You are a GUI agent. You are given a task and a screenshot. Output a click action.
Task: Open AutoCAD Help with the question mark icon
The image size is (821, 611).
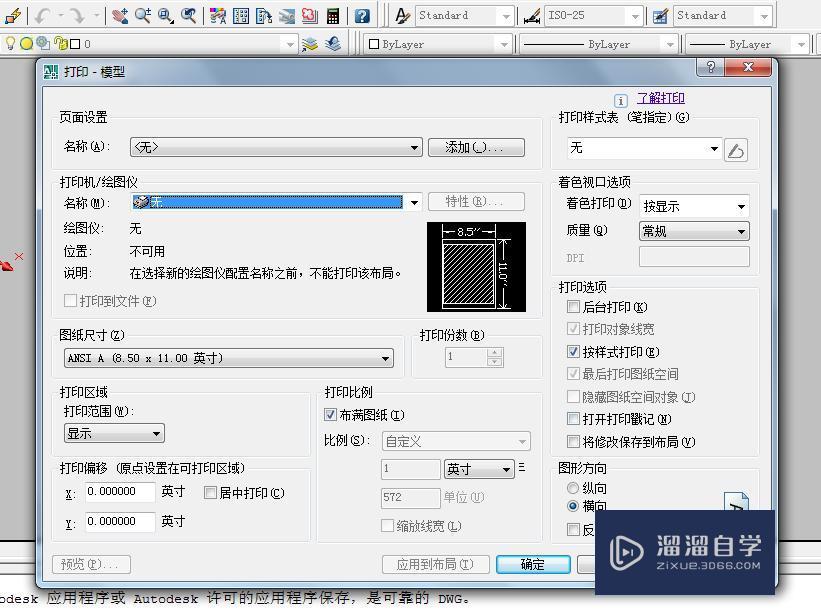(x=362, y=14)
